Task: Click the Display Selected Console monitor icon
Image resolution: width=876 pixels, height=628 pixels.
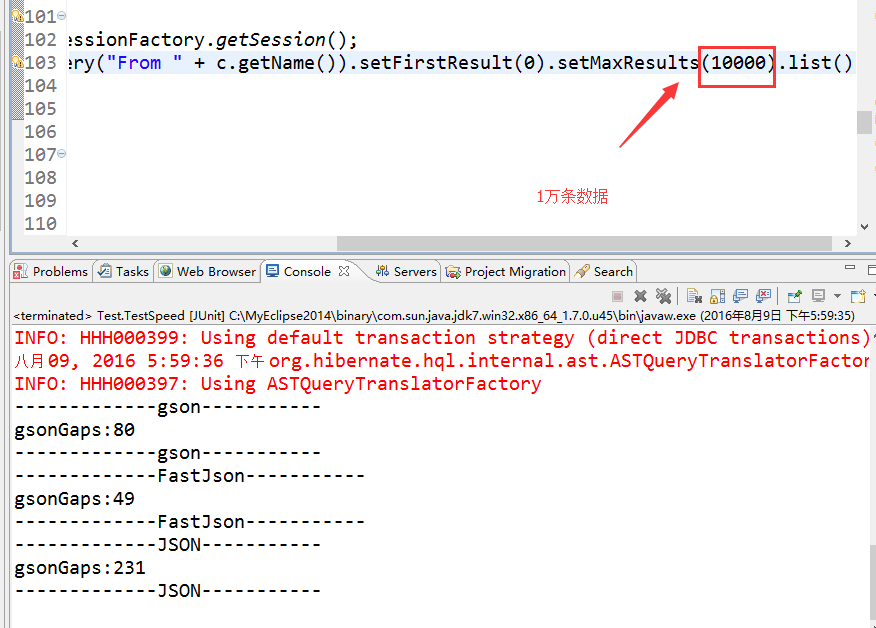Action: tap(818, 296)
